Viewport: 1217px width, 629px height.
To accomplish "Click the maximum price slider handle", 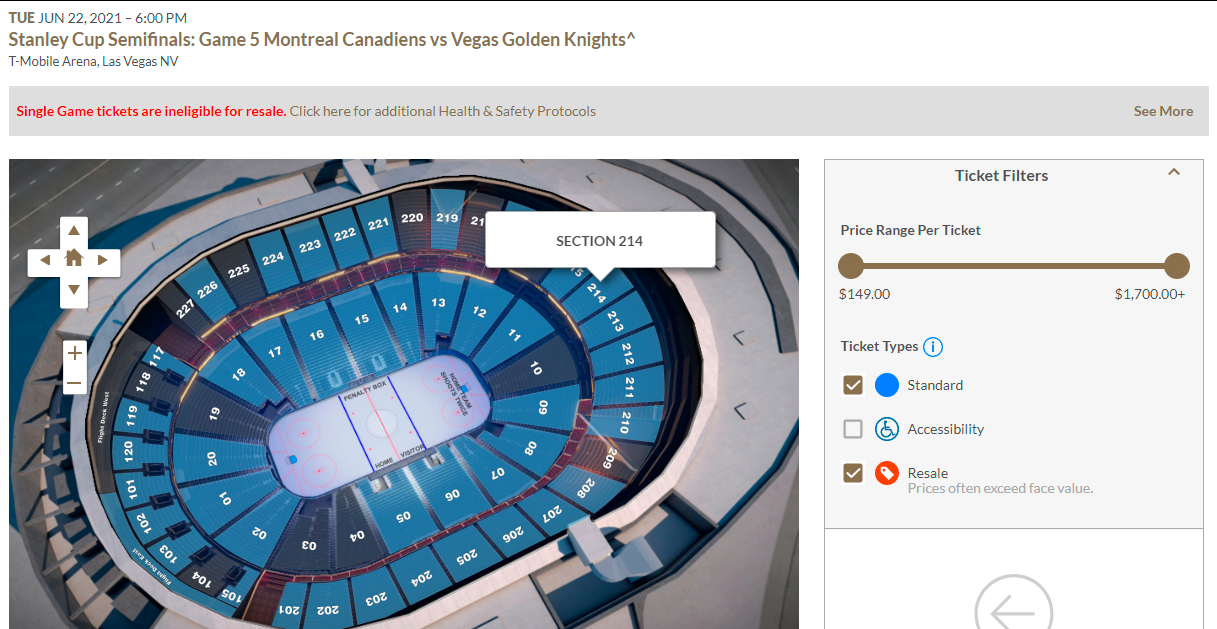I will 1177,266.
